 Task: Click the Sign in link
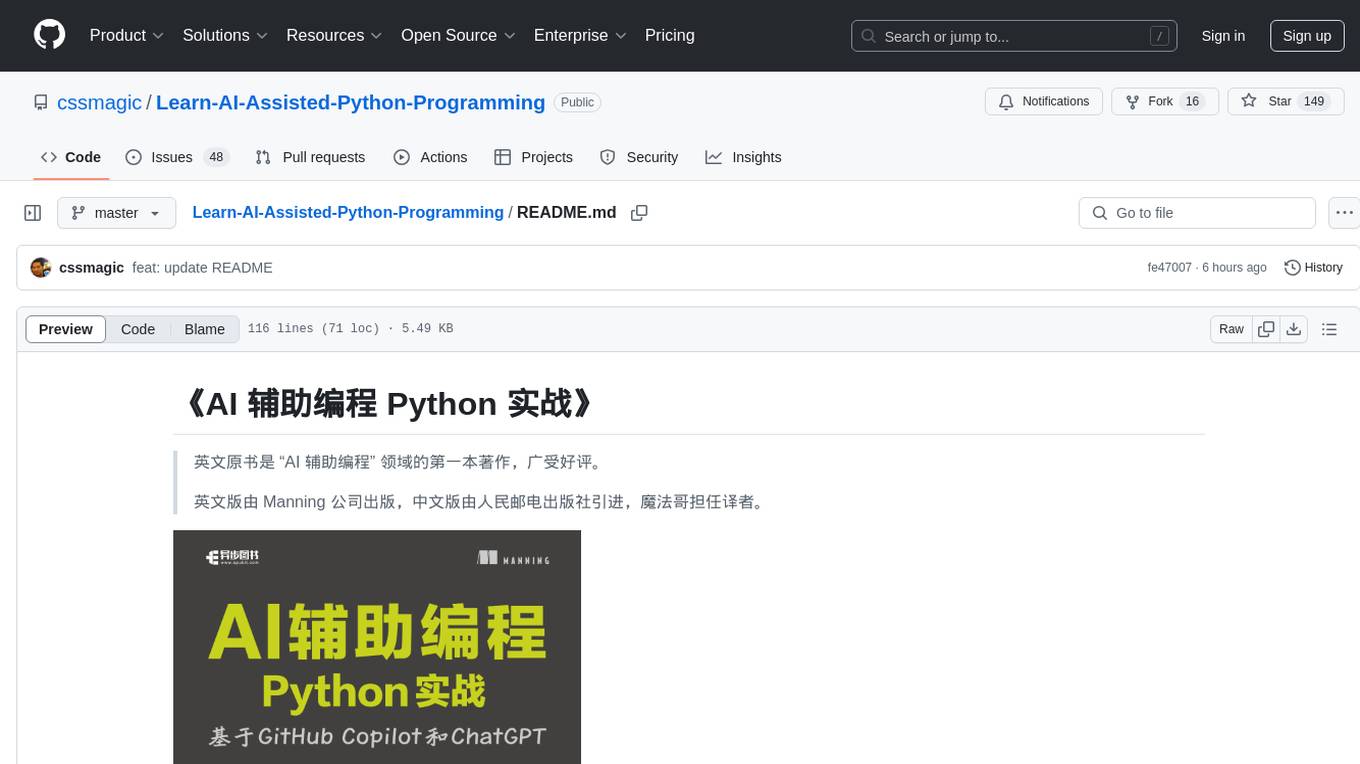tap(1223, 36)
